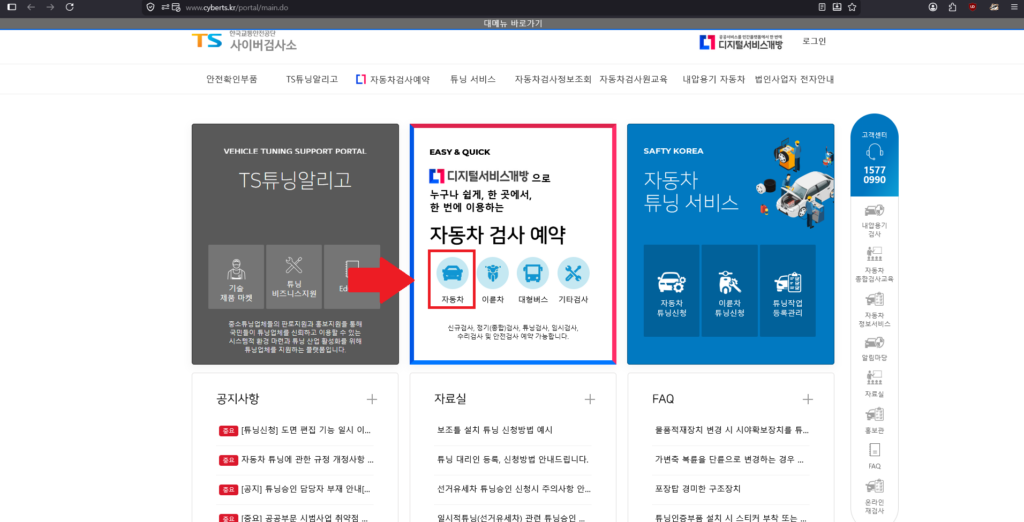Click the 자동차 튜닝신청 icon tile

coord(671,291)
